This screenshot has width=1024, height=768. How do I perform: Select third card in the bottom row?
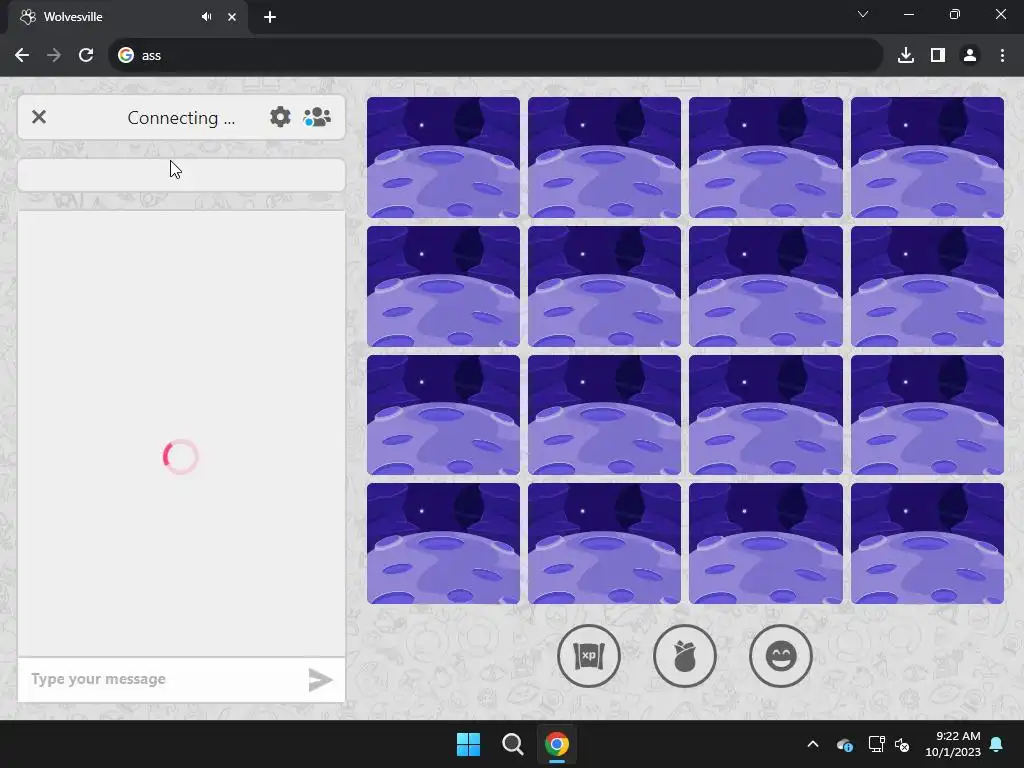tap(765, 543)
